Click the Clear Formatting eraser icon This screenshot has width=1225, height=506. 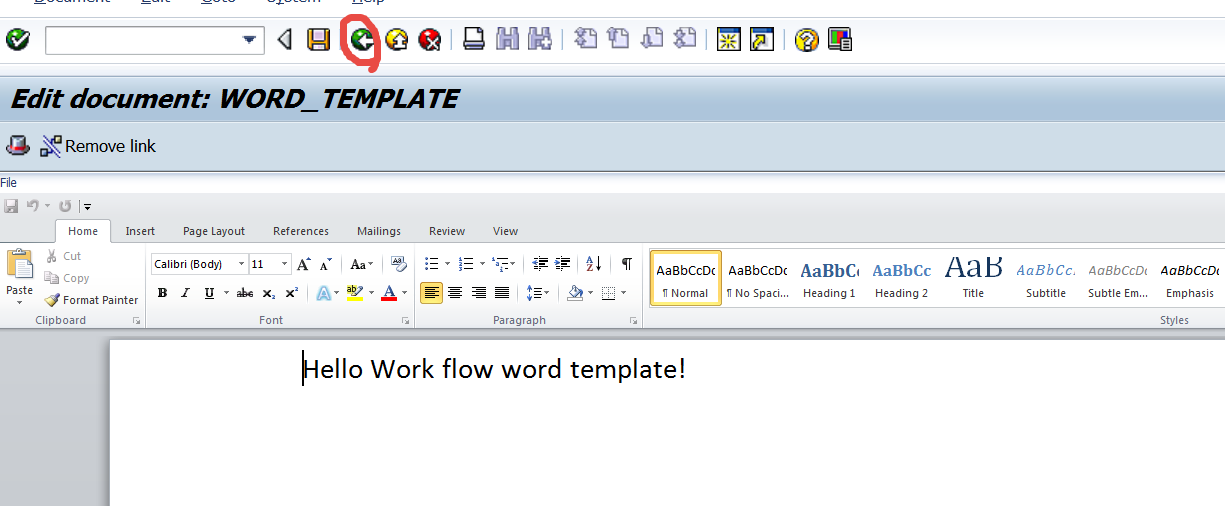pos(399,264)
